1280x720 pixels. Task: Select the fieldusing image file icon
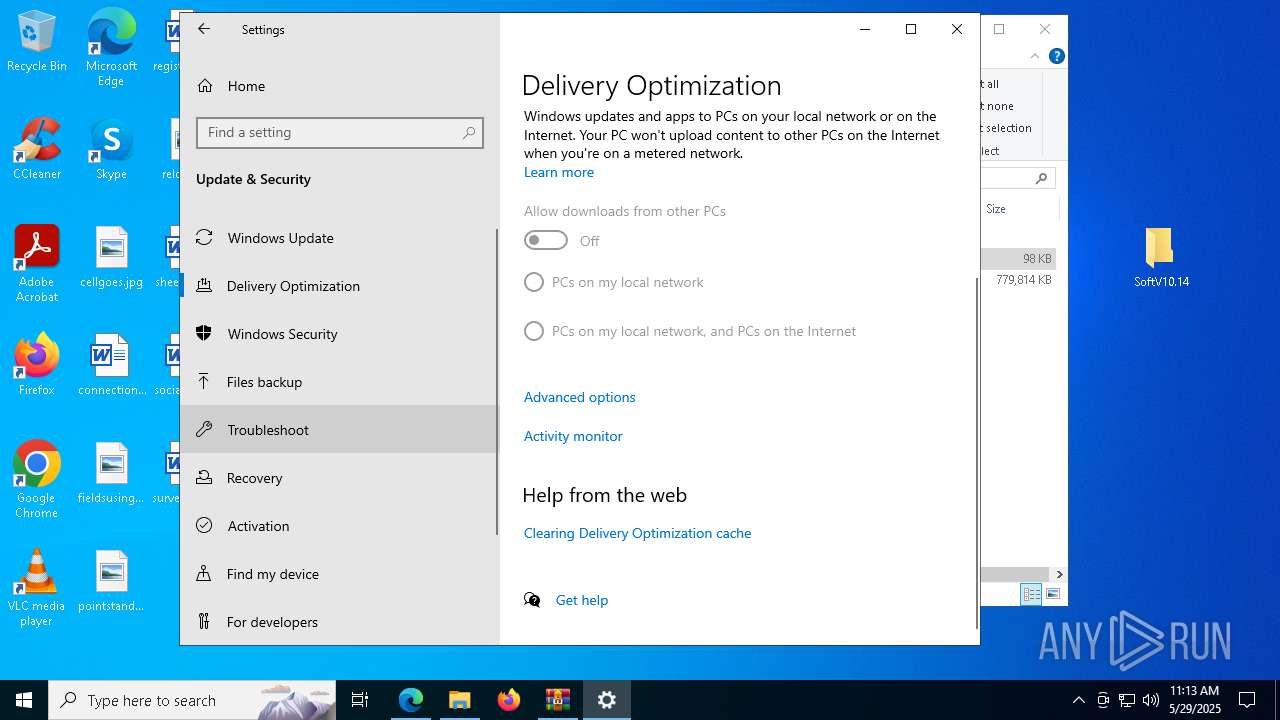[x=111, y=473]
